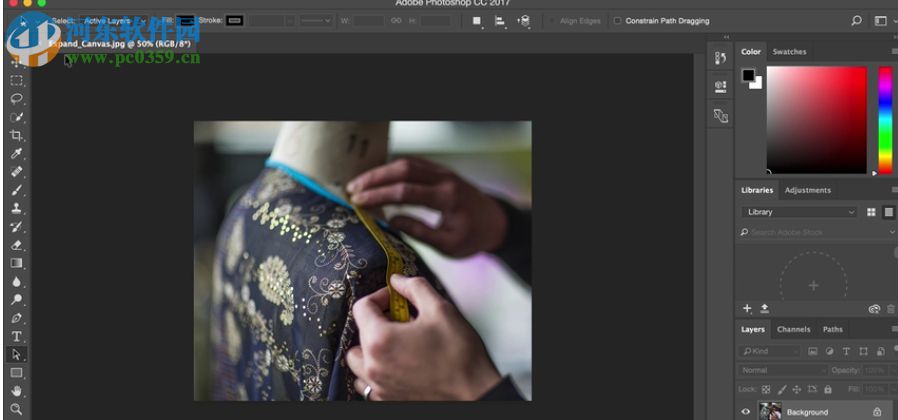Open the History panel icon
This screenshot has height=420, width=898.
(x=720, y=58)
